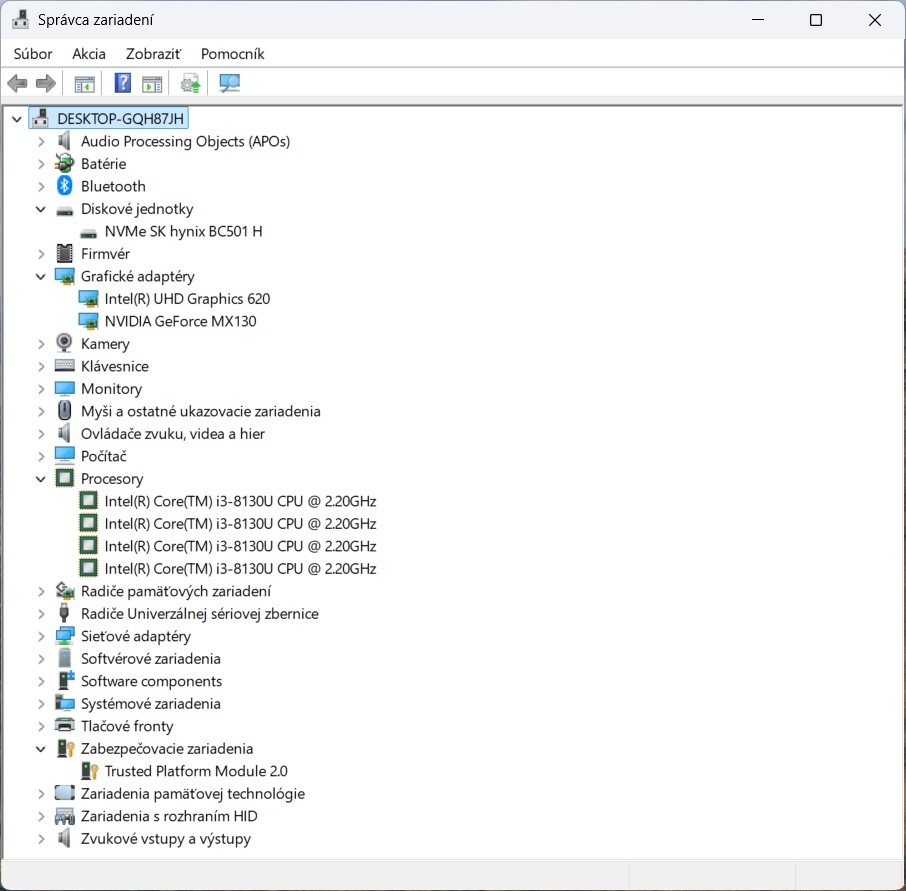Open properties using the properties toolbar icon

click(x=152, y=83)
